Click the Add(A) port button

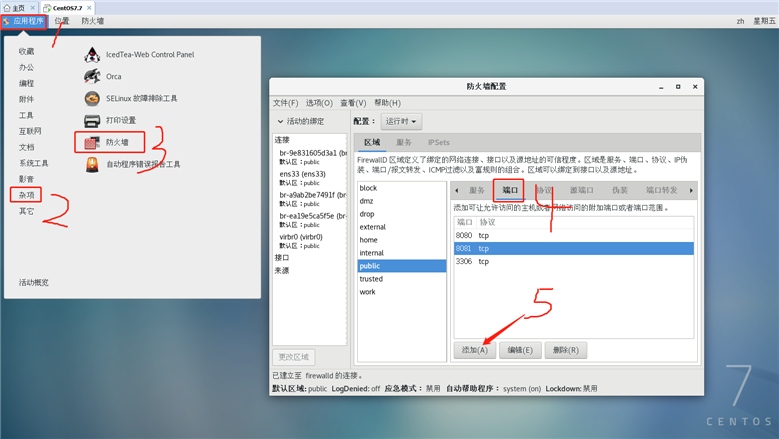click(x=474, y=350)
